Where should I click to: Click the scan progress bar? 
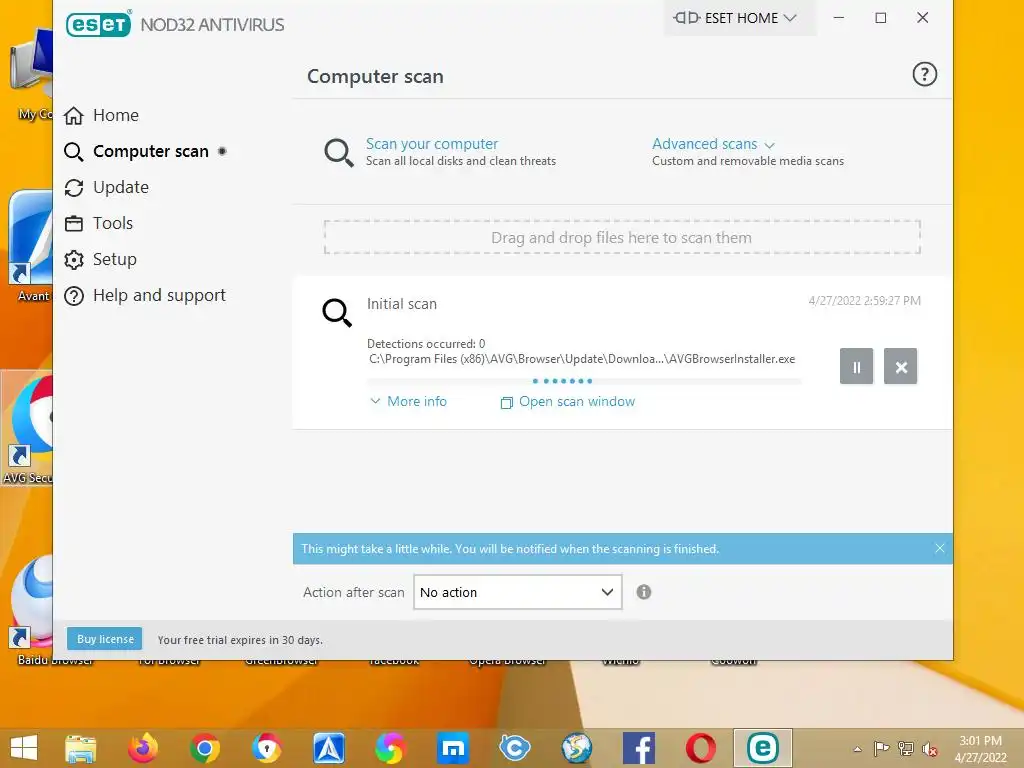tap(584, 381)
